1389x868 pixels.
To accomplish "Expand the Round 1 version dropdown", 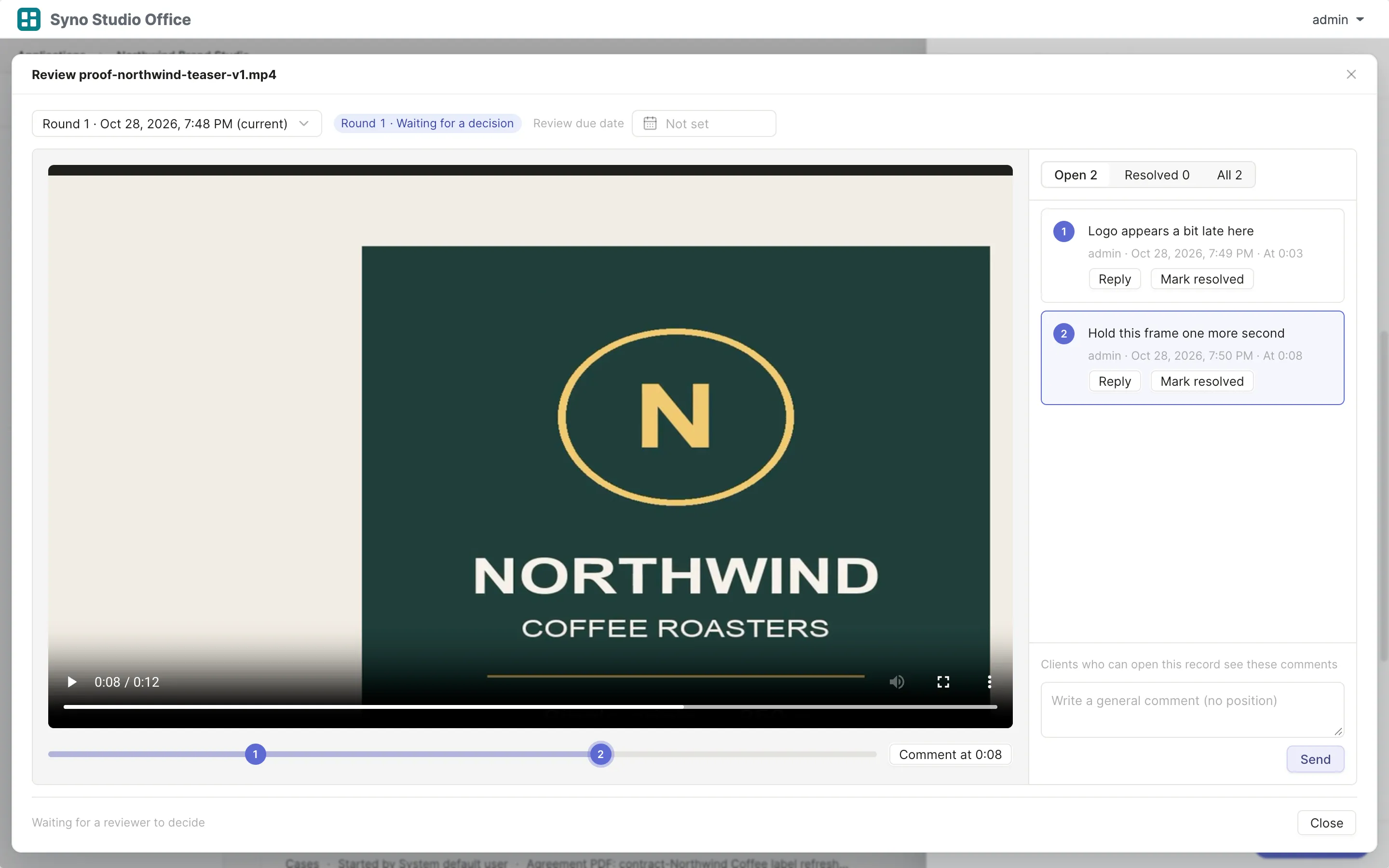I will [177, 123].
